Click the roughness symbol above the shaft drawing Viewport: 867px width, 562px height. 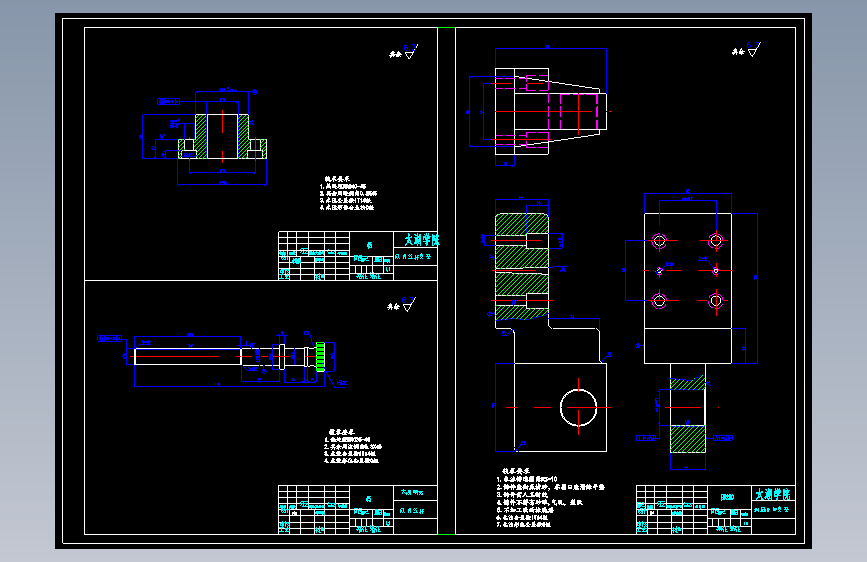pos(408,304)
